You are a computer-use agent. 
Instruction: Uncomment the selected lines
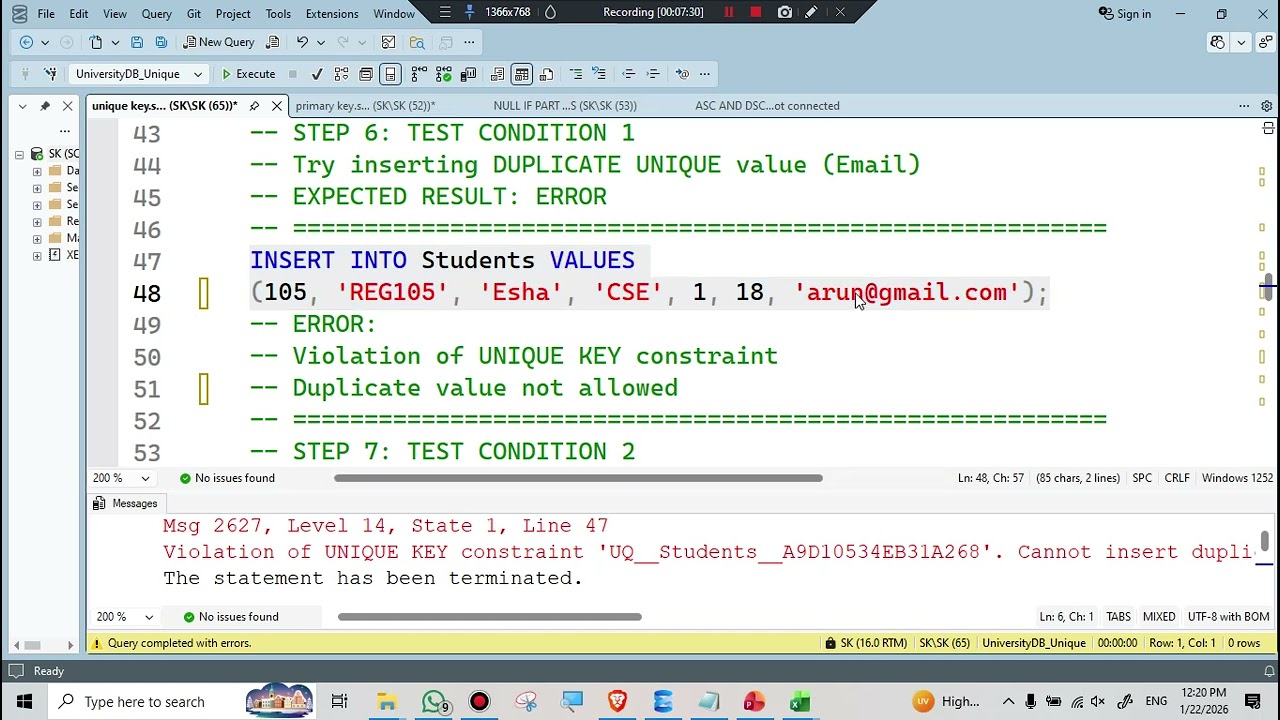click(598, 74)
